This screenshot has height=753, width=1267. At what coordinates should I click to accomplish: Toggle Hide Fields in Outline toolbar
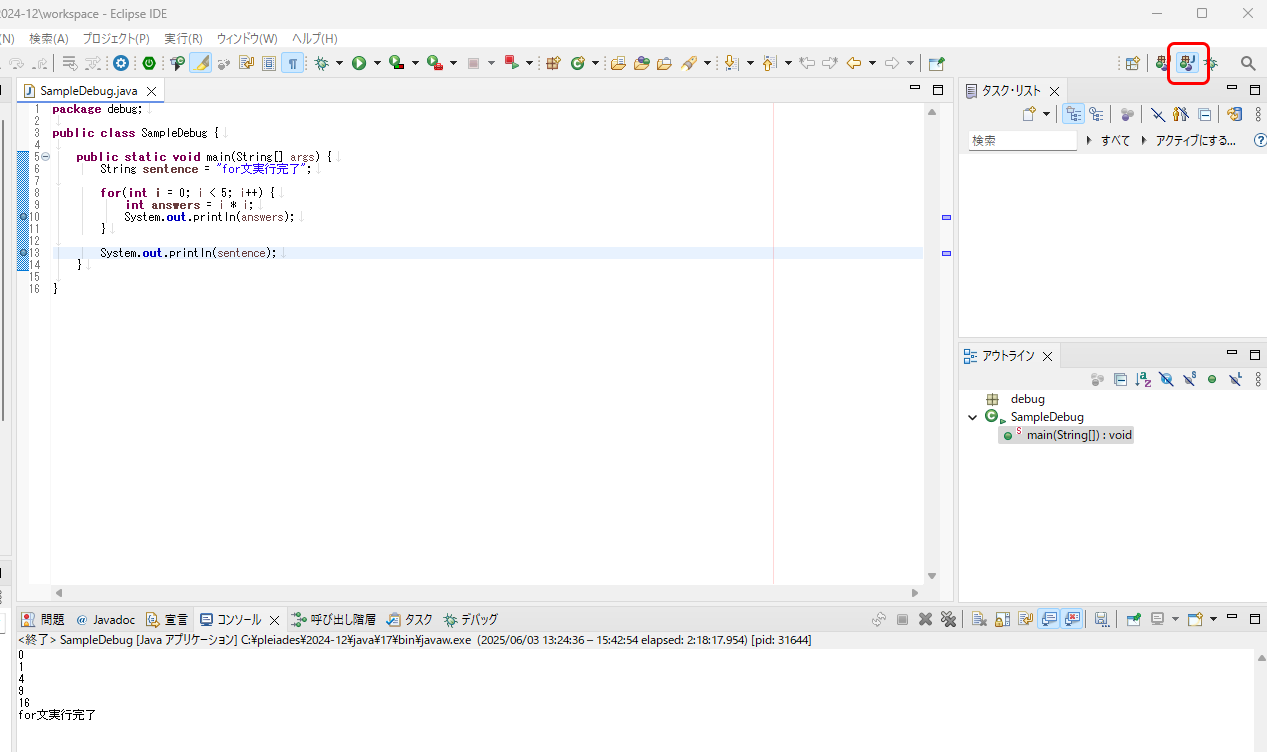(1166, 380)
